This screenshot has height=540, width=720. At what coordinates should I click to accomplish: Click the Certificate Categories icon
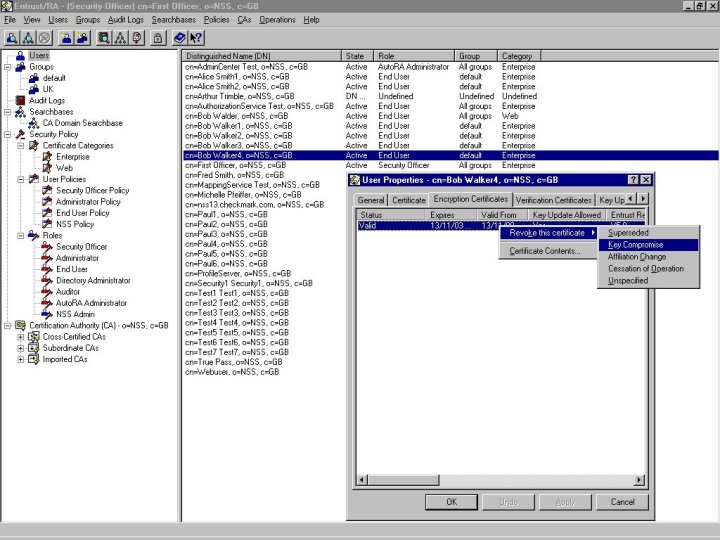pyautogui.click(x=34, y=146)
